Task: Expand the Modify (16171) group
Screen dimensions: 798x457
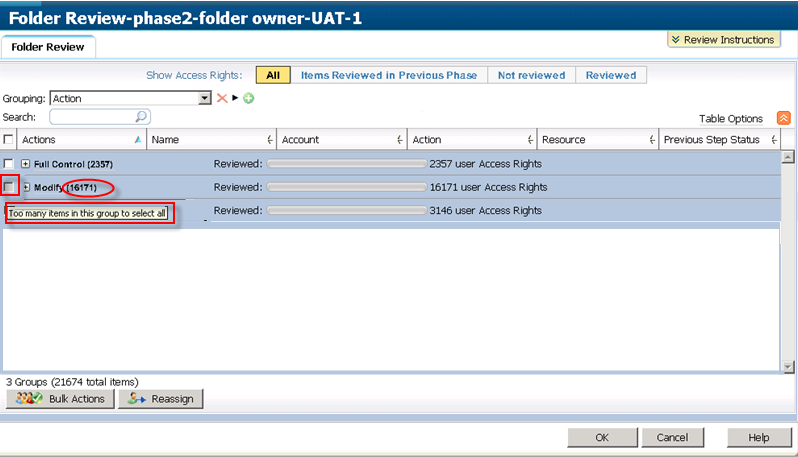Action: pyautogui.click(x=26, y=187)
